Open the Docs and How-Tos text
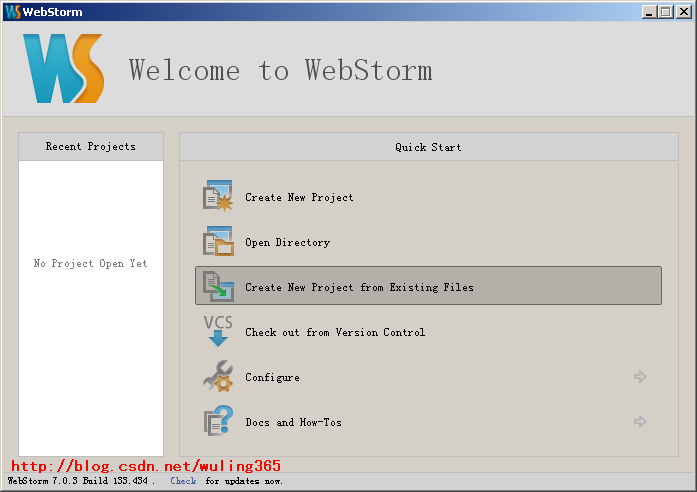 pos(293,422)
